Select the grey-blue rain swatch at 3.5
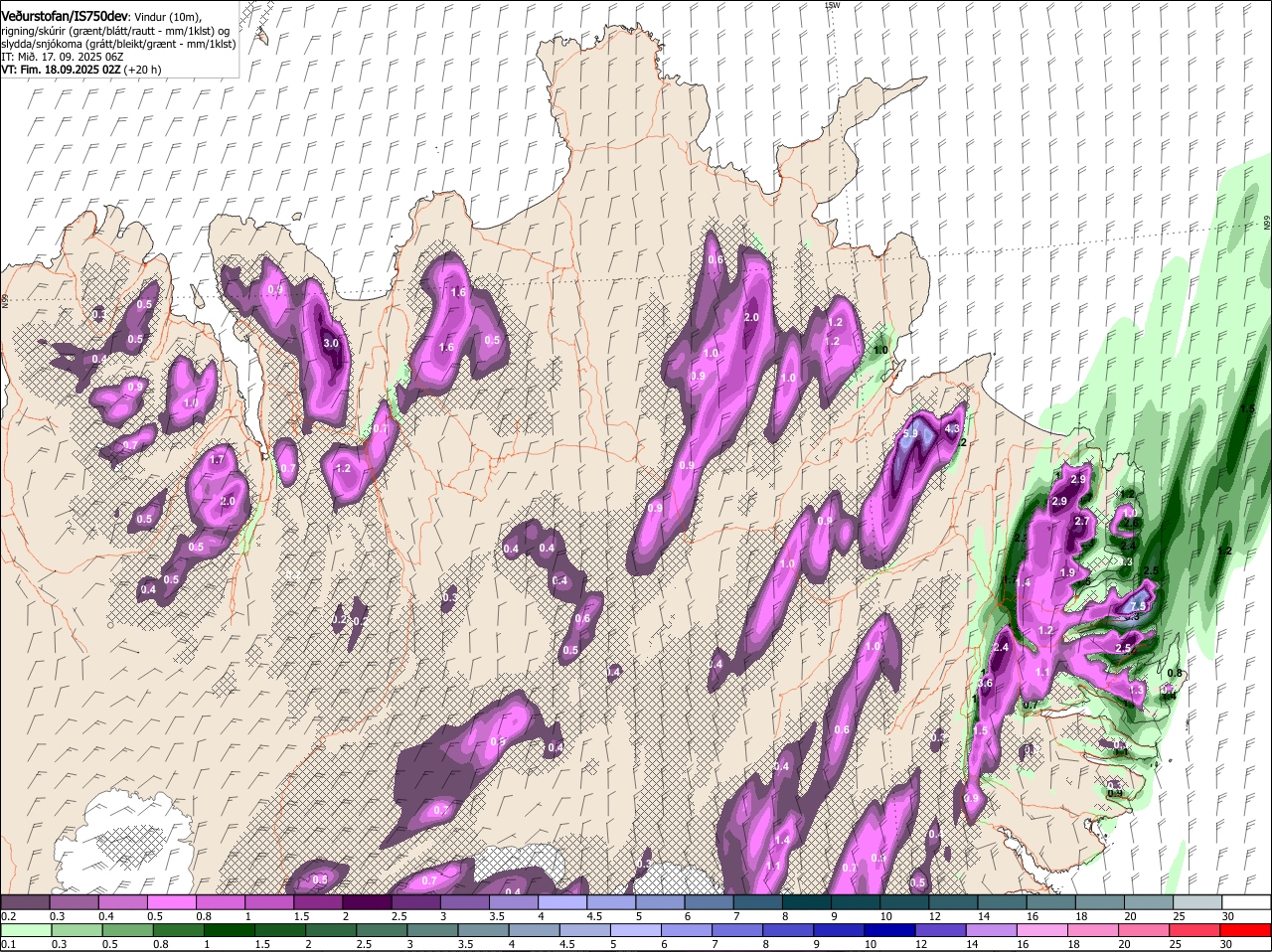 [x=481, y=930]
